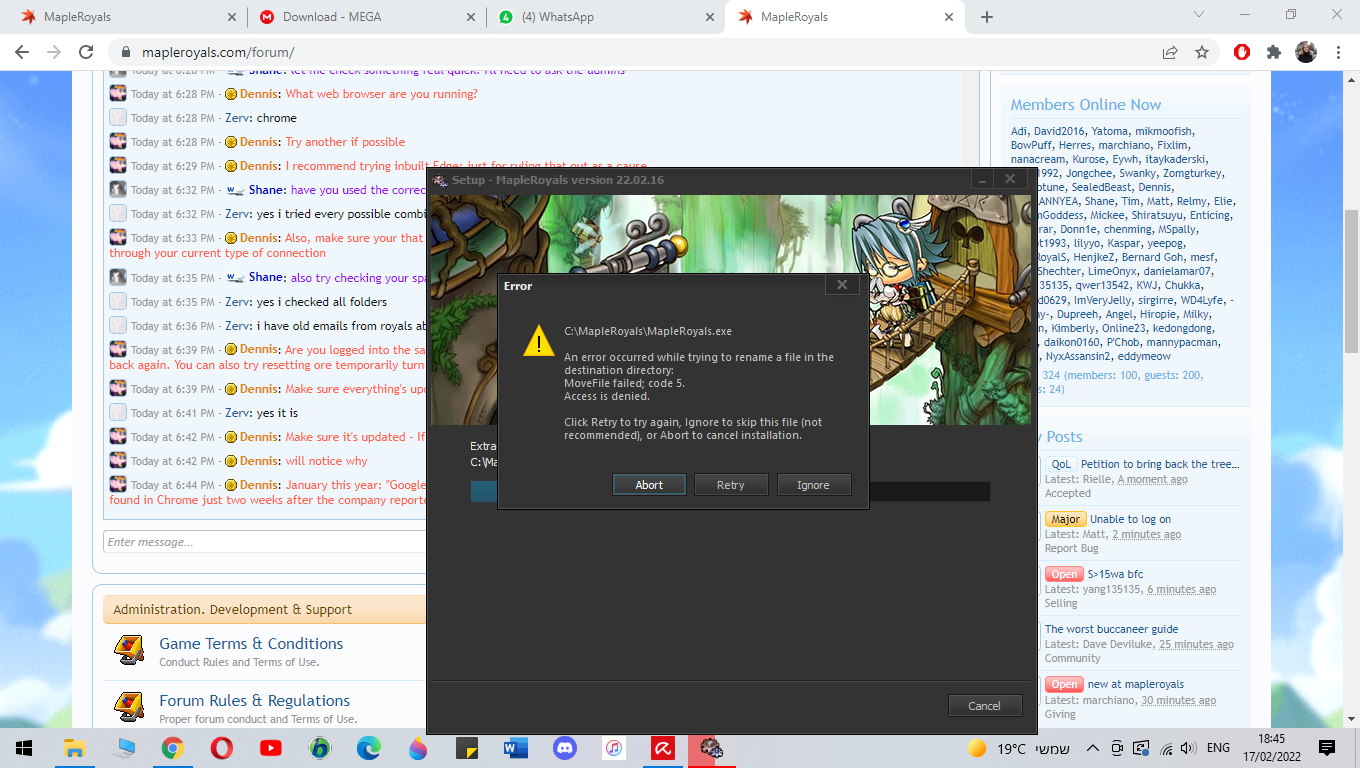Click the address bar URL

click(x=218, y=52)
